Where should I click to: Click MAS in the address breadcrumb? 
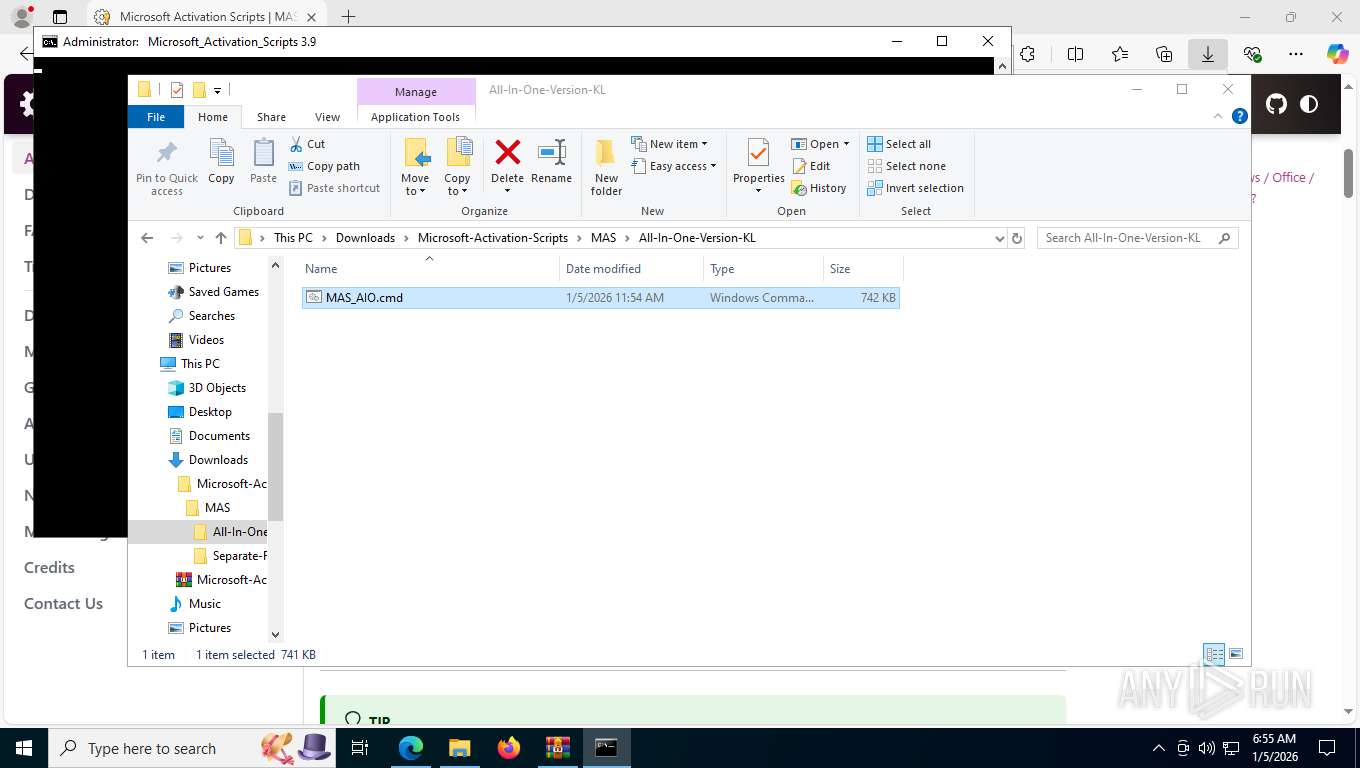click(x=603, y=238)
